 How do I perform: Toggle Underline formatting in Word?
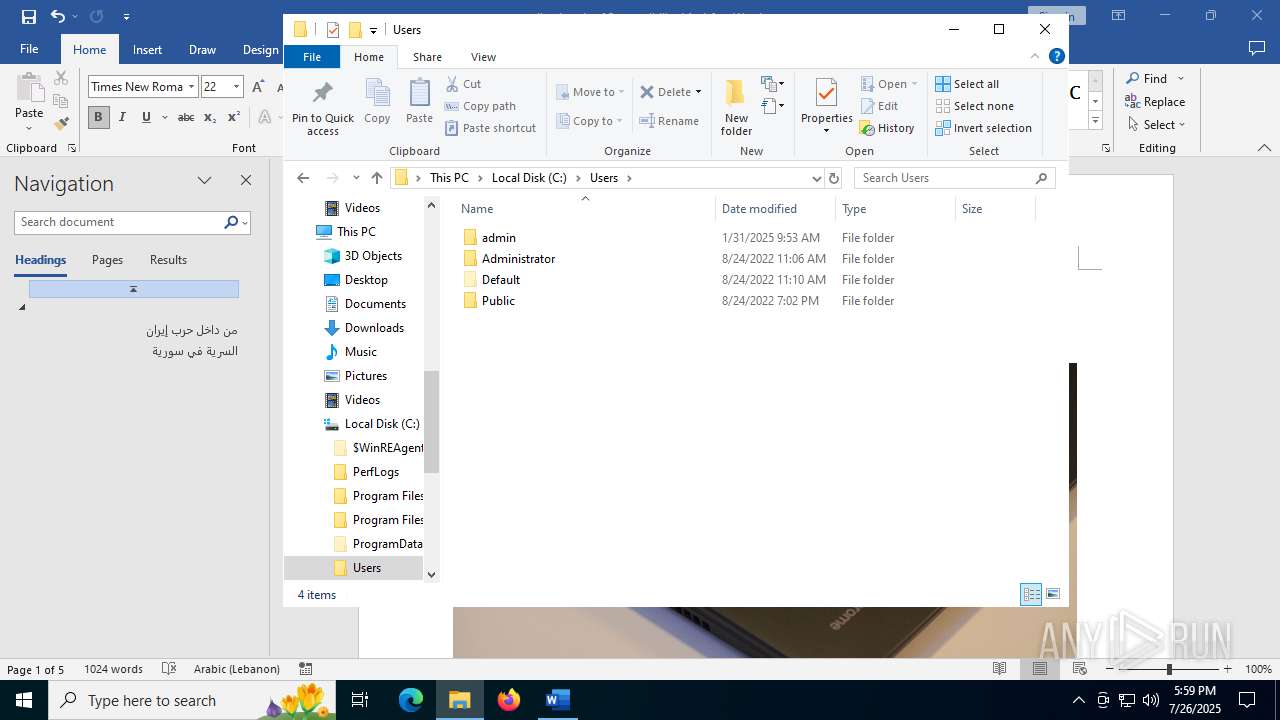click(146, 117)
